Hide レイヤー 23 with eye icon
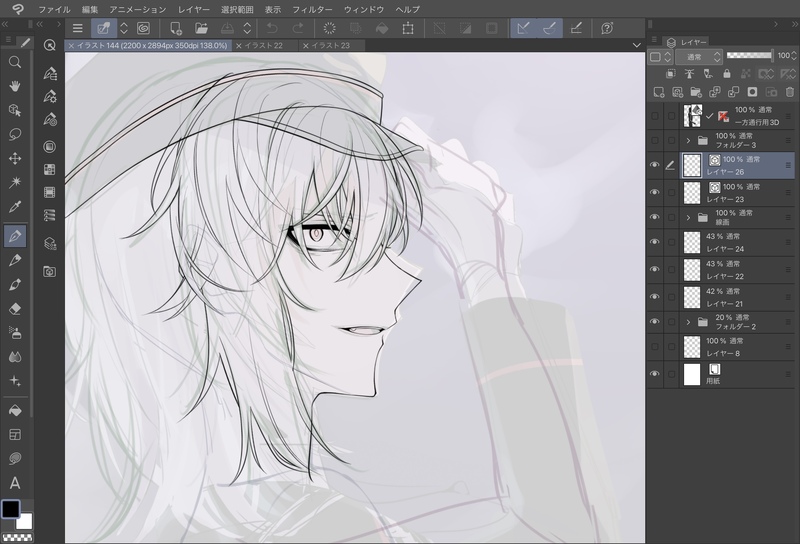 coord(654,192)
